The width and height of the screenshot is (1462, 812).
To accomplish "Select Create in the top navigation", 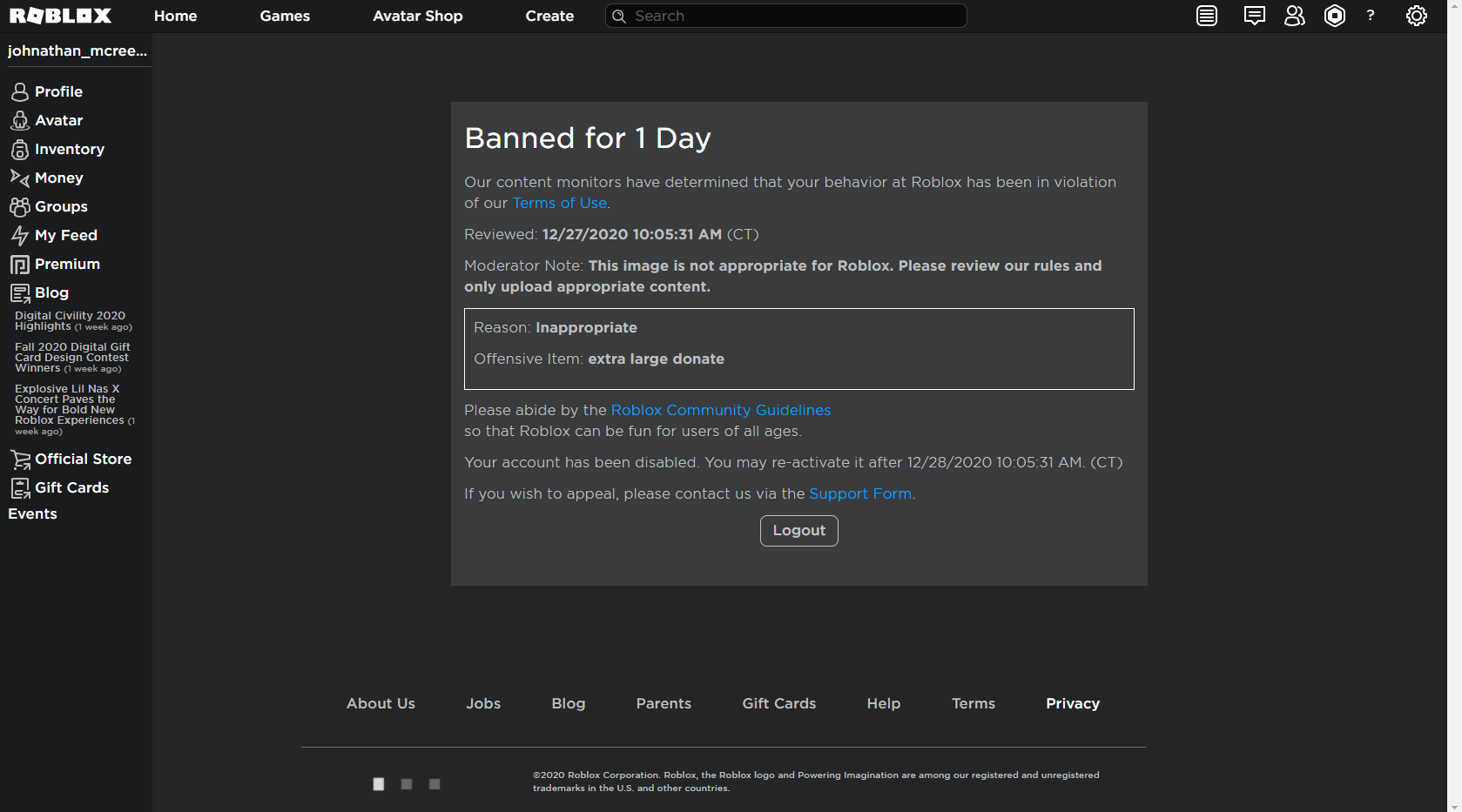I will (549, 16).
